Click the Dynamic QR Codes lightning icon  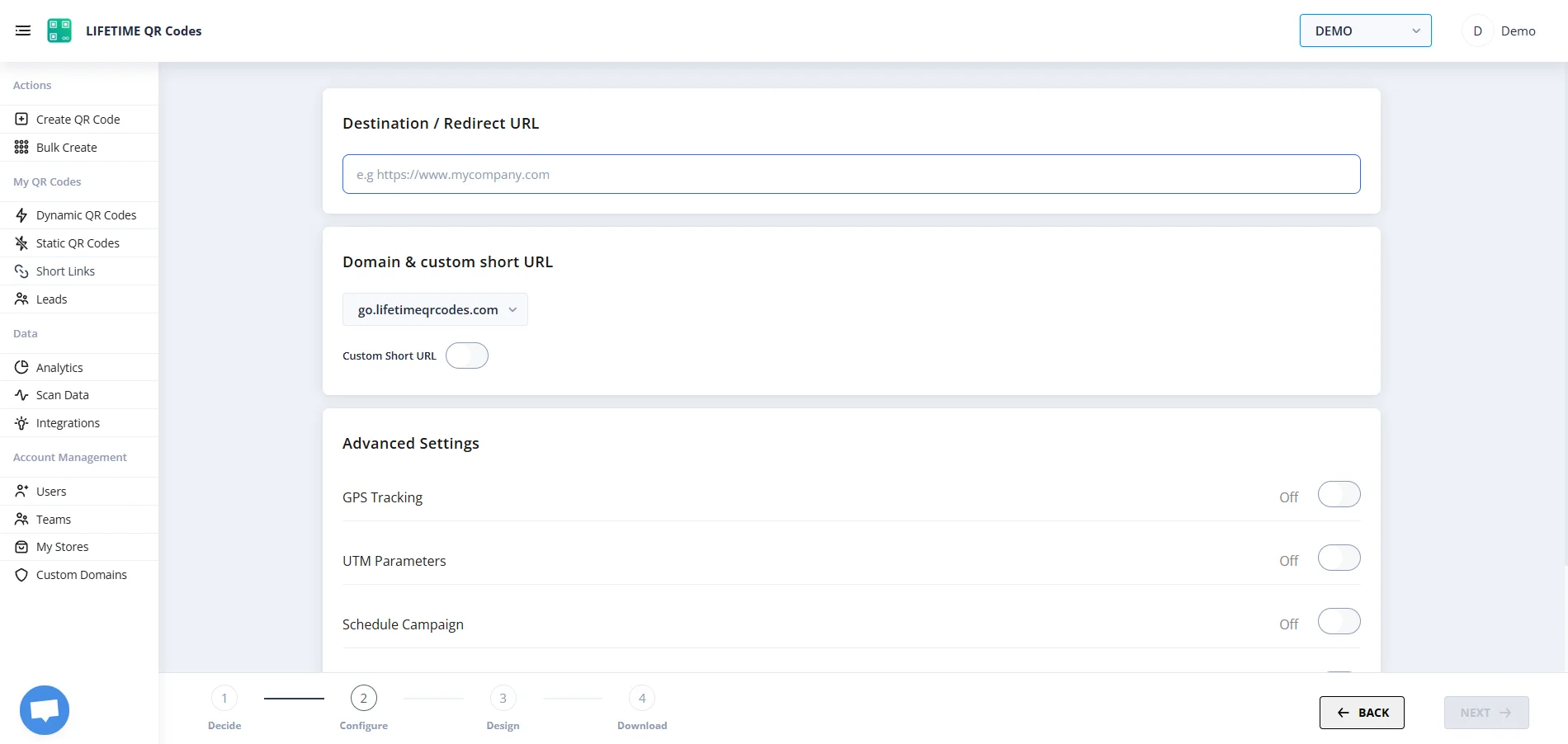[x=21, y=215]
